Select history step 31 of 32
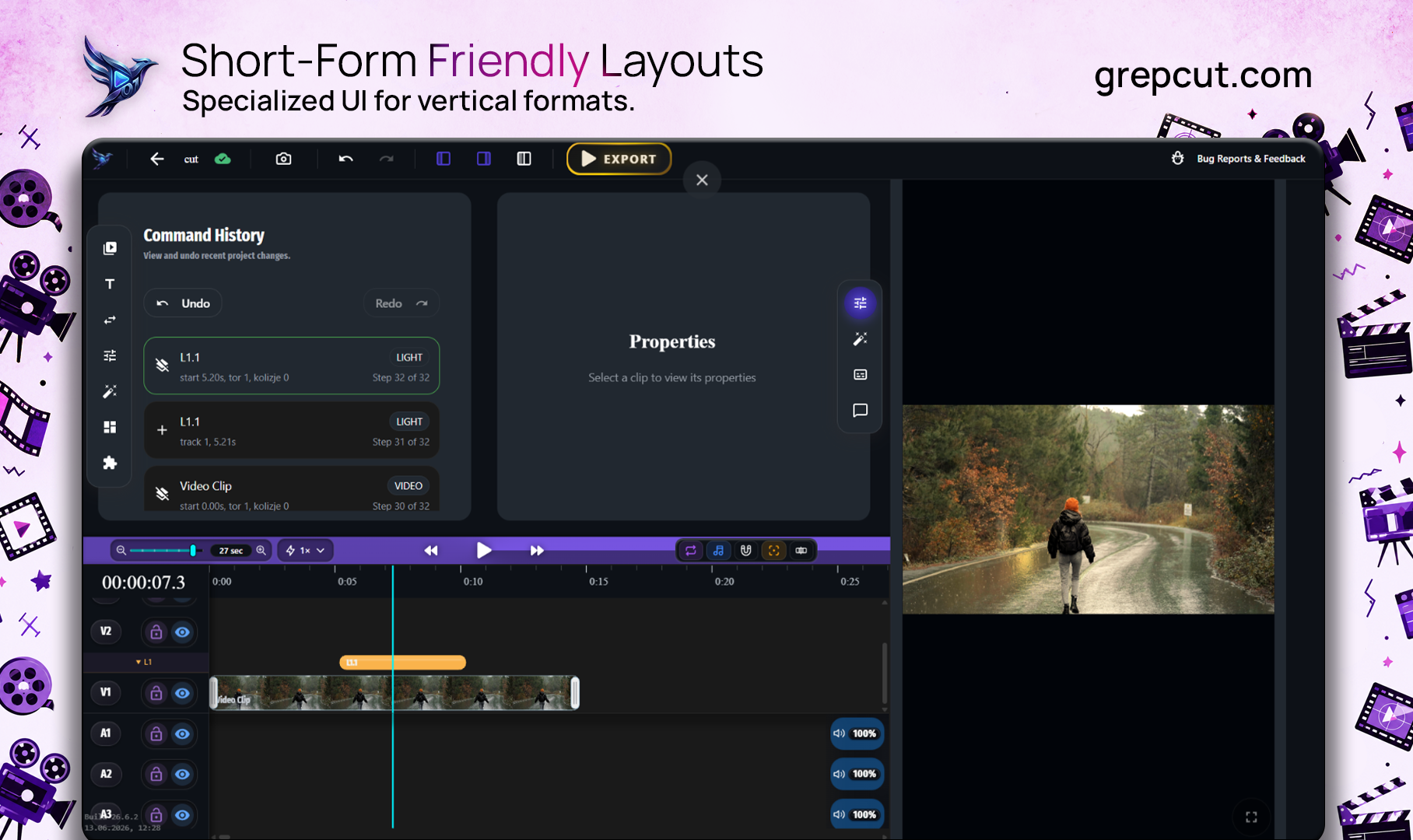 click(292, 430)
